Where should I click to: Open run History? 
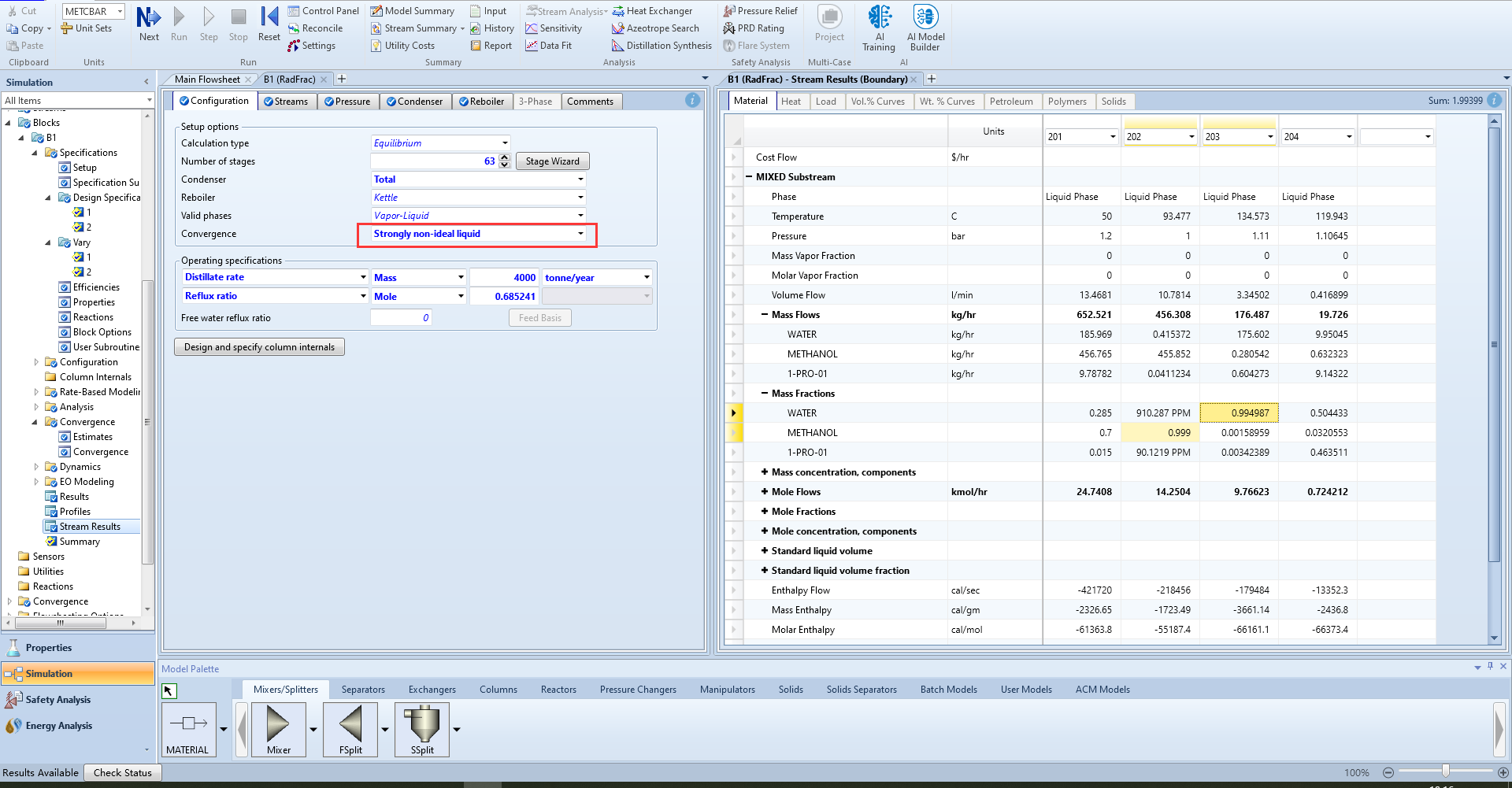coord(492,28)
